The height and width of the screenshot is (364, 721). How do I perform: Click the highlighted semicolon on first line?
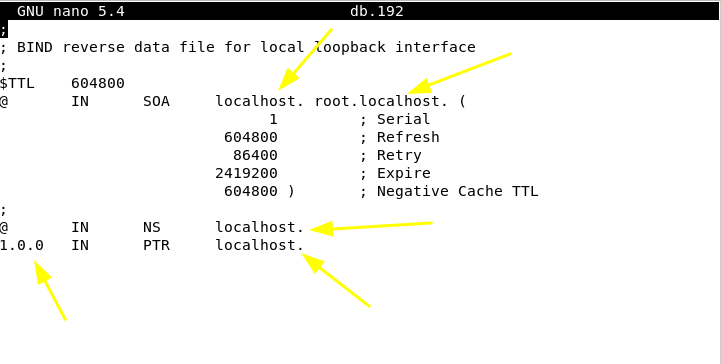4,29
